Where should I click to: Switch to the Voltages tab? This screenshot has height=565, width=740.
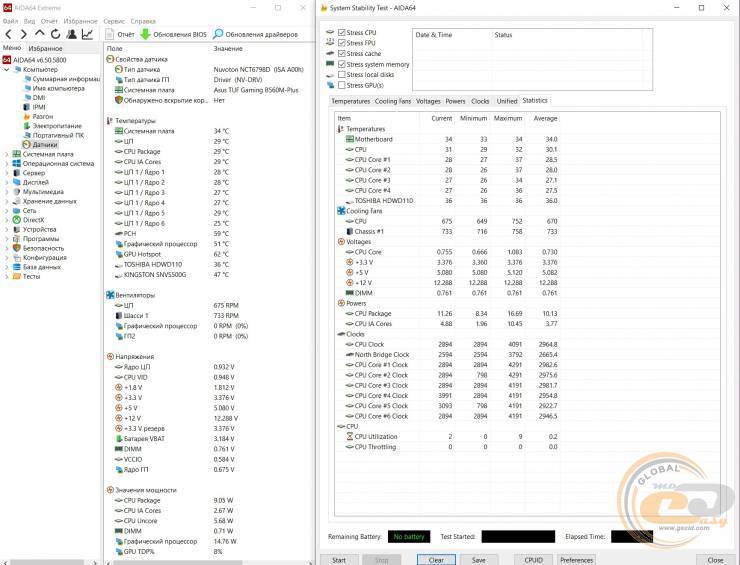[428, 101]
